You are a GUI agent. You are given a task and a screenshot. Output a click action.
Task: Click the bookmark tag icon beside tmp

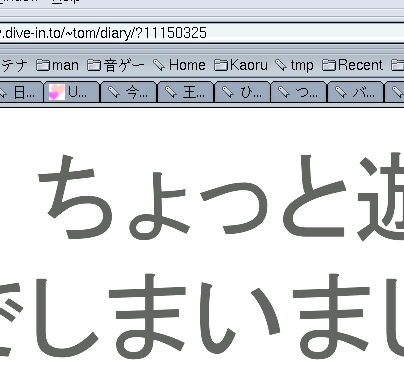click(281, 65)
